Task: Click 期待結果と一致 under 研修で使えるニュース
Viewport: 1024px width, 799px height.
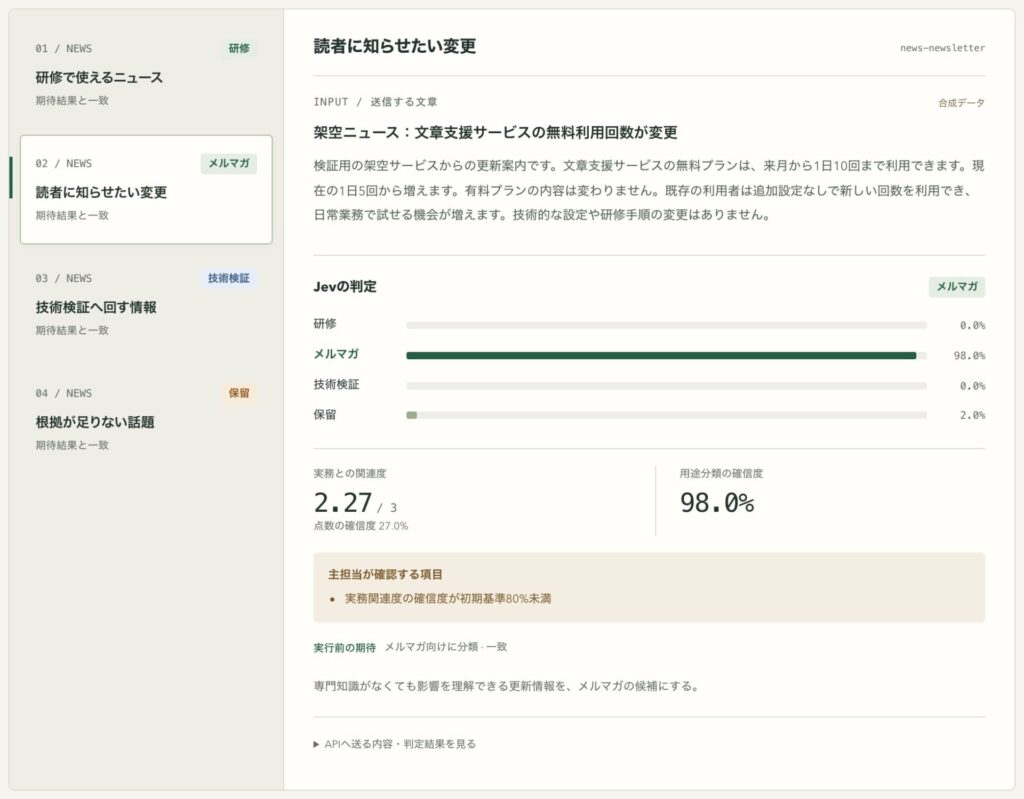Action: [72, 100]
